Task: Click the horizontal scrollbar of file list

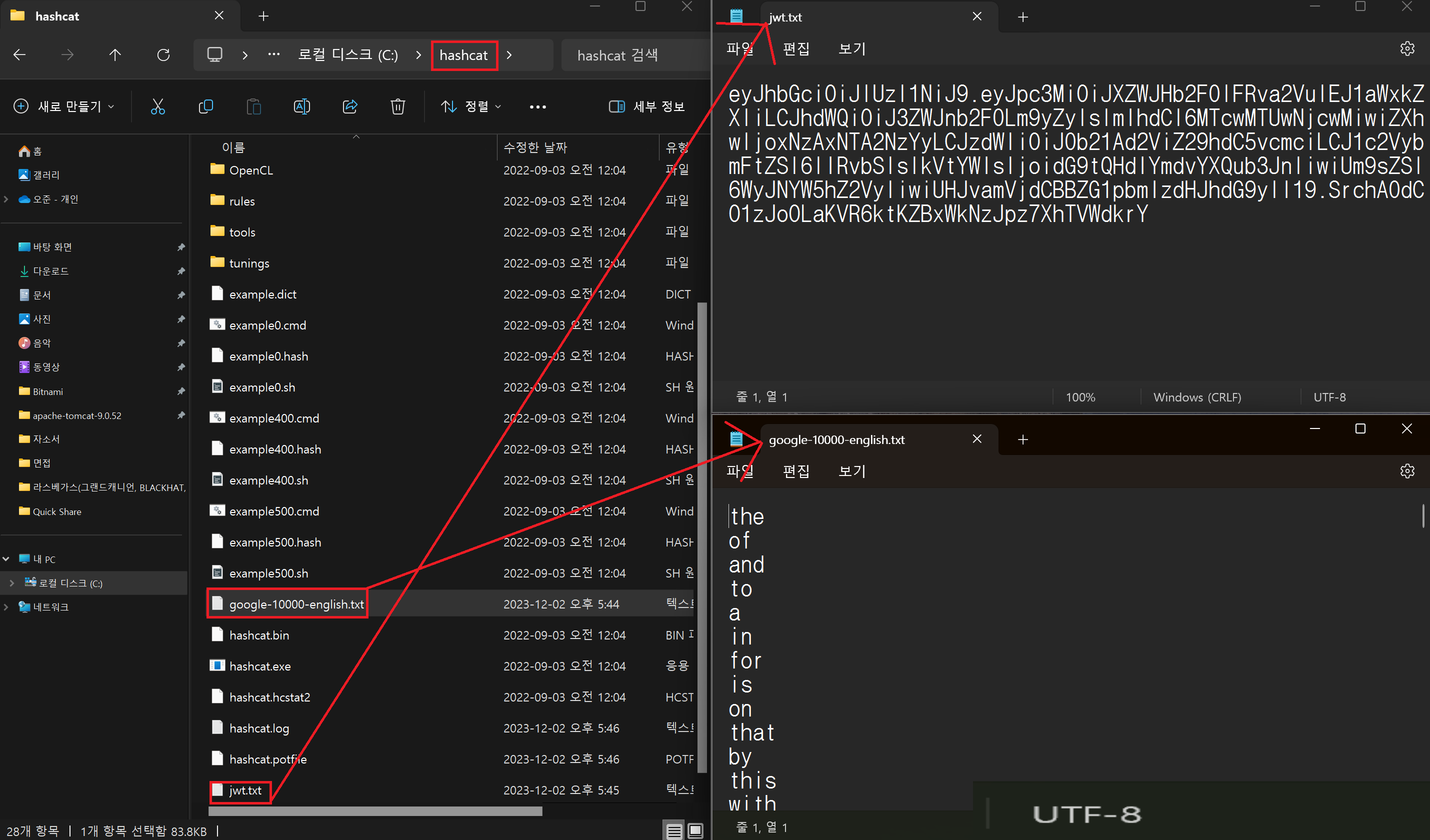Action: point(375,811)
